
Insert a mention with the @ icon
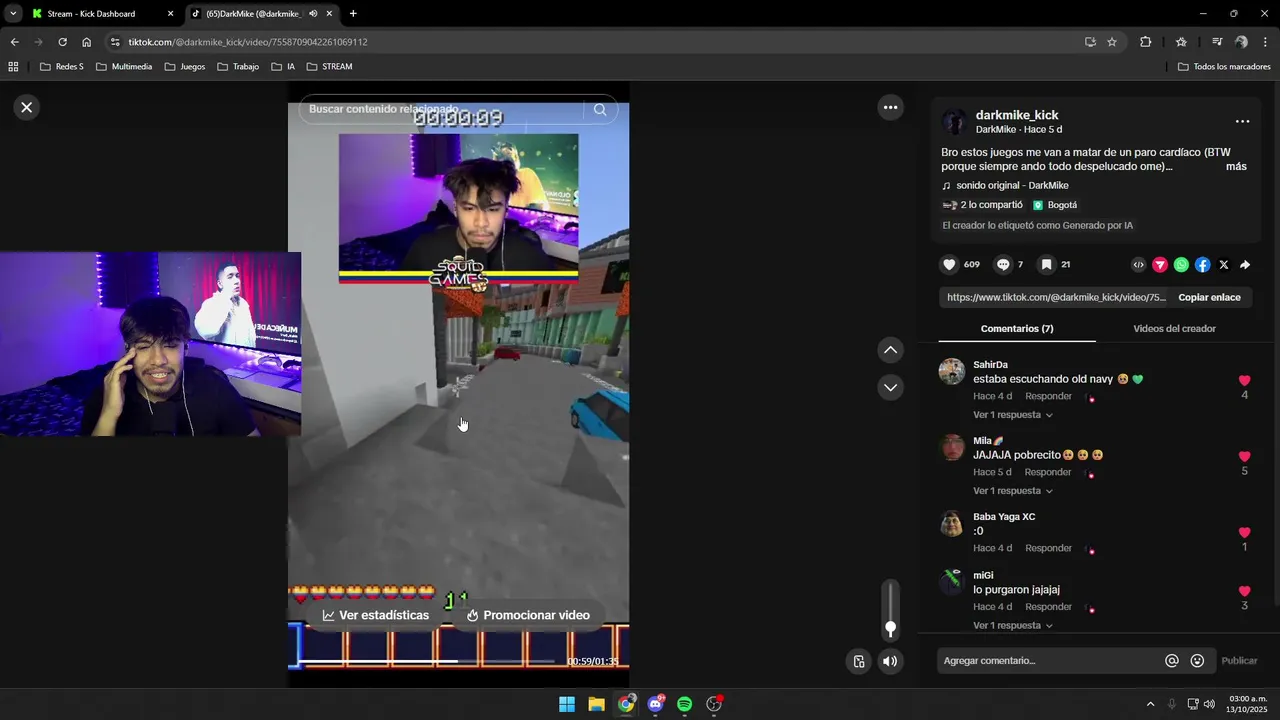(x=1172, y=661)
